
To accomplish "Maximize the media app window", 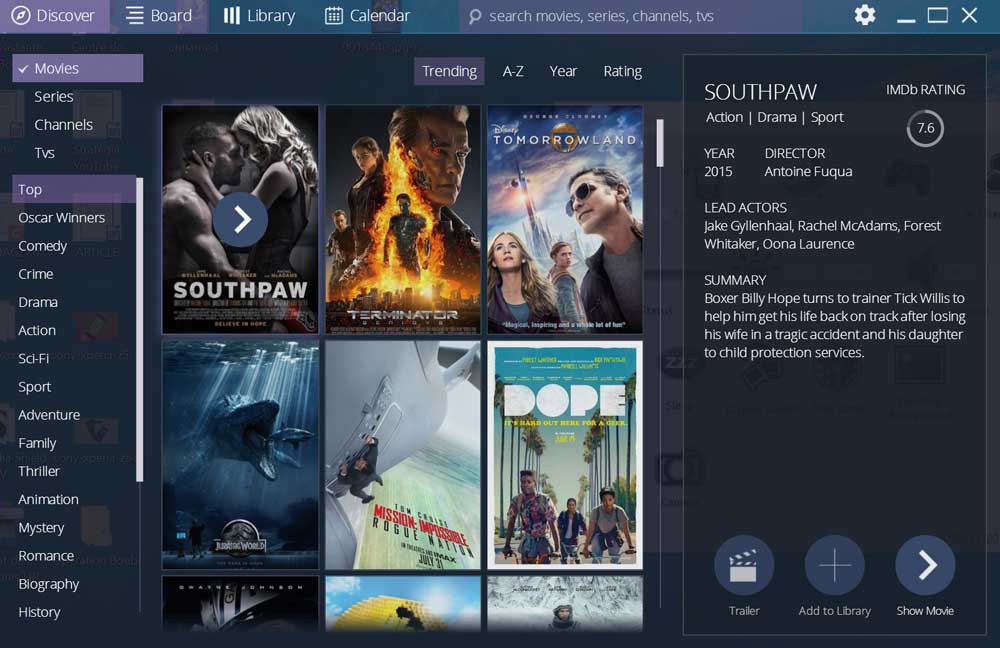I will coord(937,15).
